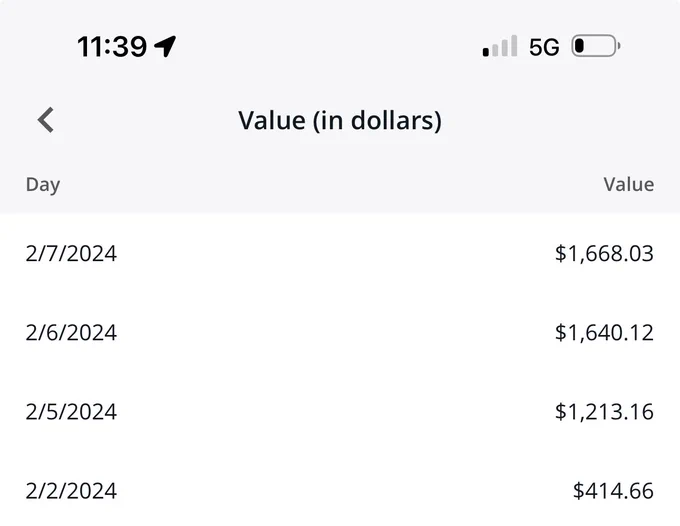
Task: Select the 2/7/2024 date text
Action: (71, 254)
